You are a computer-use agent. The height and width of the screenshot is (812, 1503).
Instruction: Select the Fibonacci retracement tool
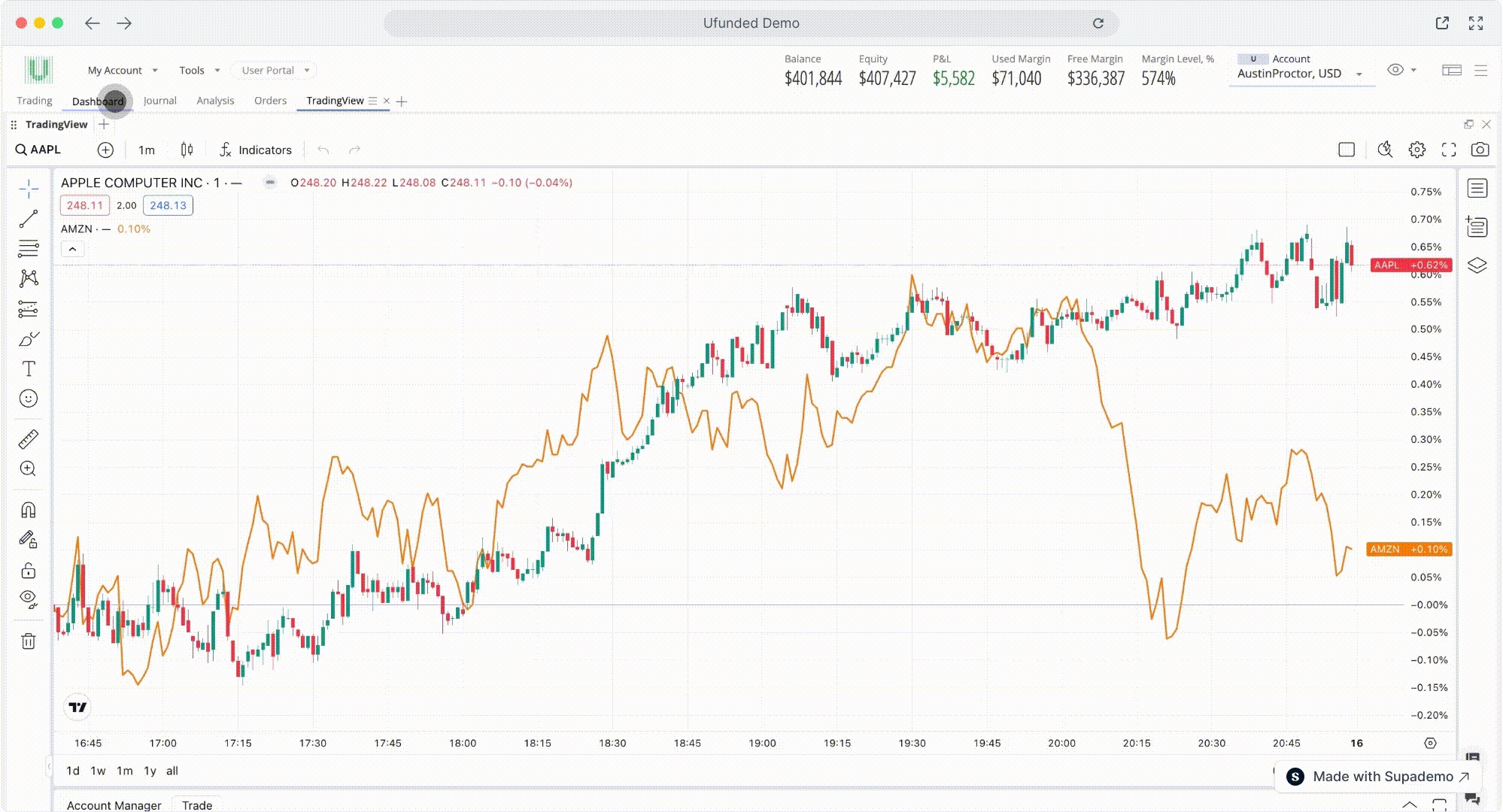point(29,248)
